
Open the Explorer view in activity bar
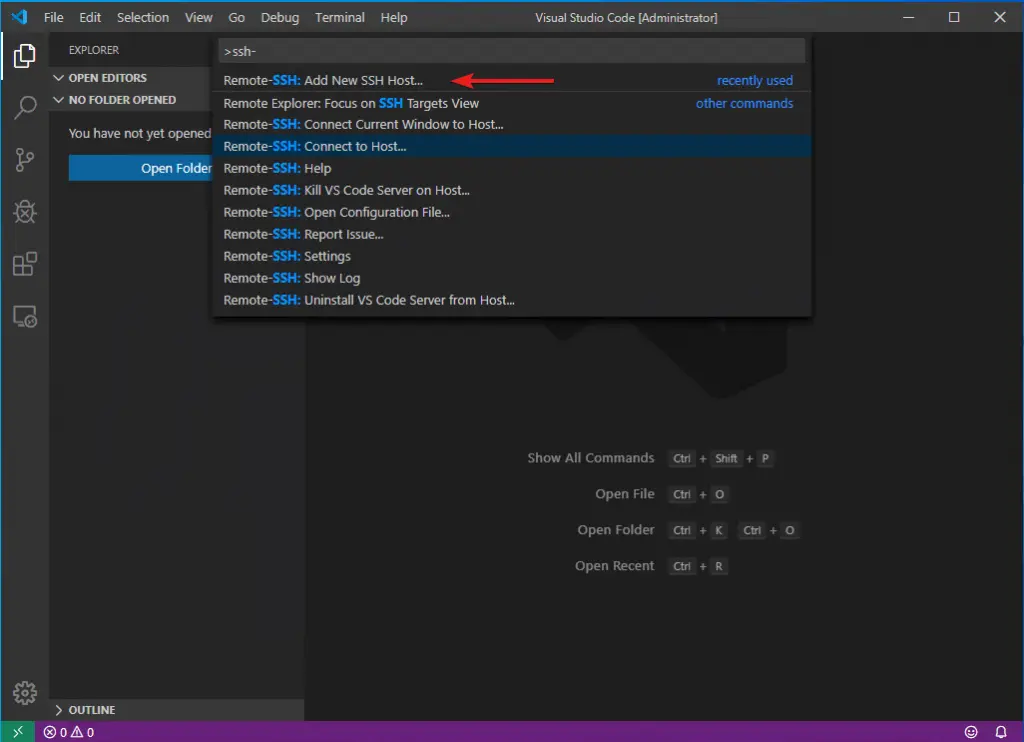click(x=24, y=56)
